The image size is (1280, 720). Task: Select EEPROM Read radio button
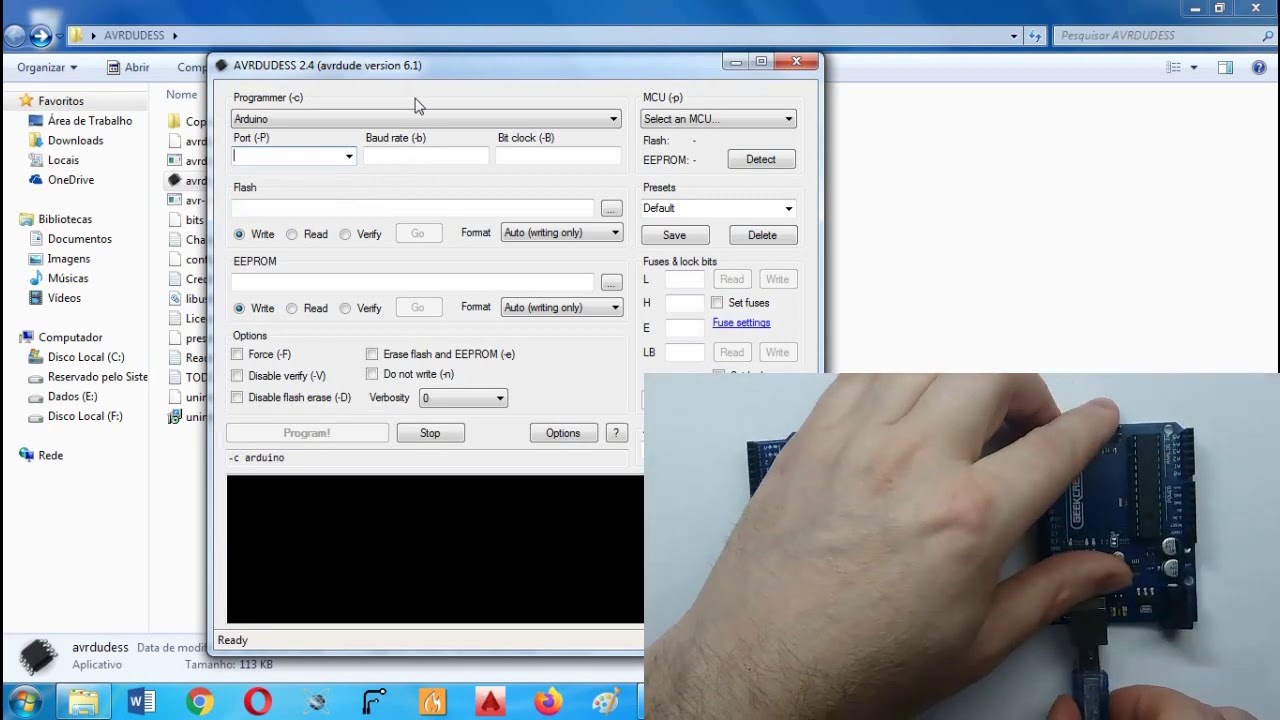[291, 308]
